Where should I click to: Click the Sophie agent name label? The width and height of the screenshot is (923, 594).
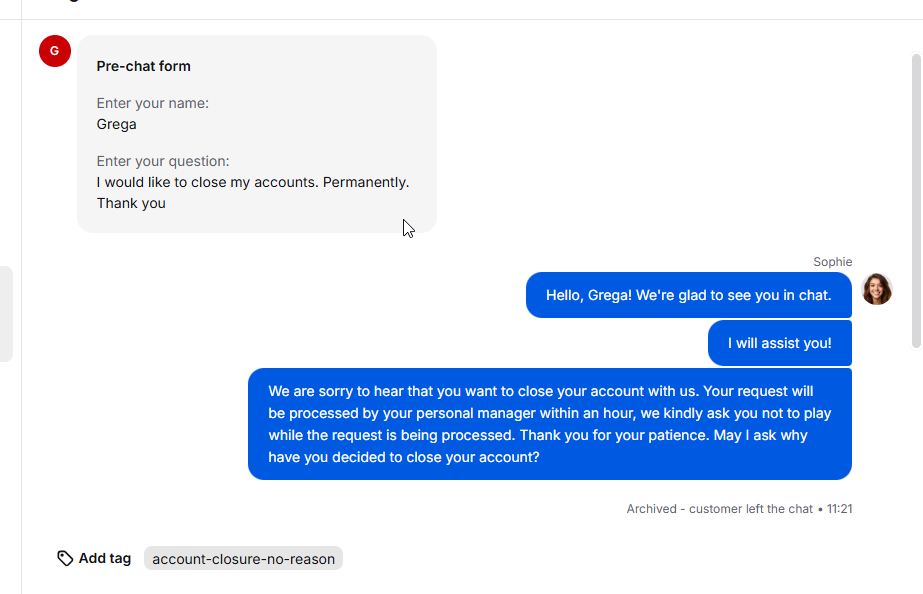click(832, 262)
